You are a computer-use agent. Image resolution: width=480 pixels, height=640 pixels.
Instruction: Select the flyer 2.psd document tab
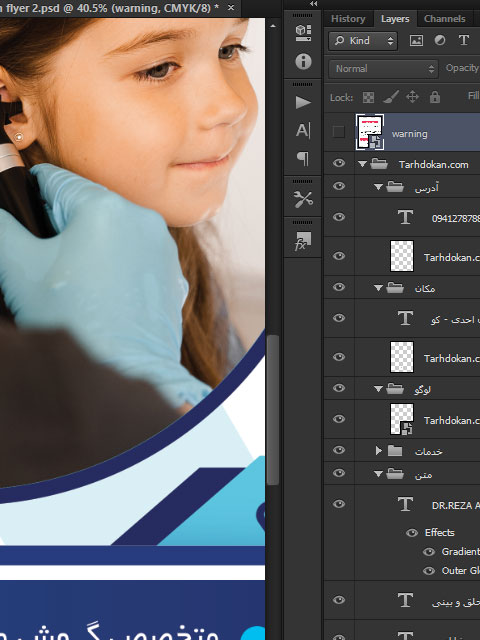[110, 8]
